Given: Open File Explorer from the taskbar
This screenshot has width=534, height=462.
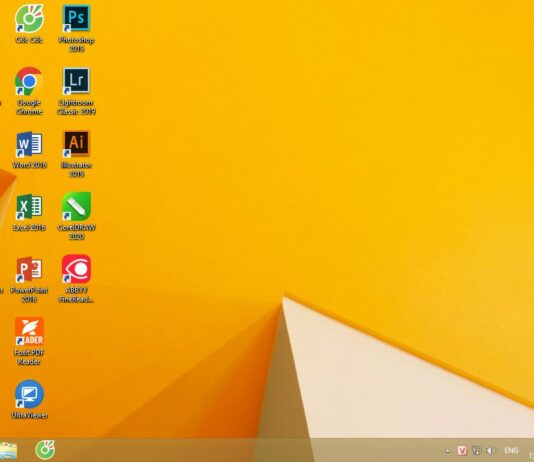Looking at the screenshot, I should tap(7, 450).
